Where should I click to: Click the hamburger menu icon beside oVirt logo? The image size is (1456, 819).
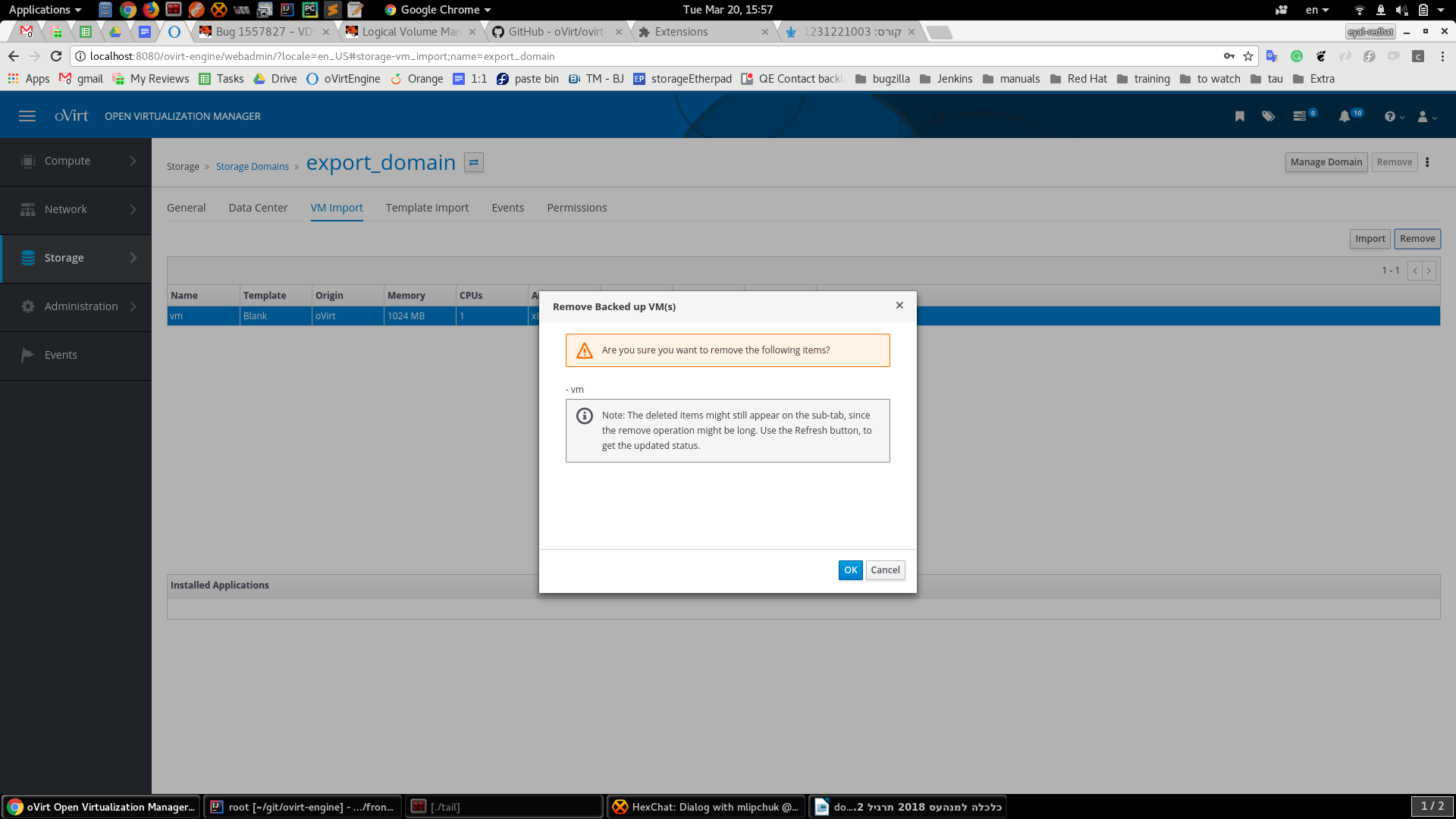27,116
